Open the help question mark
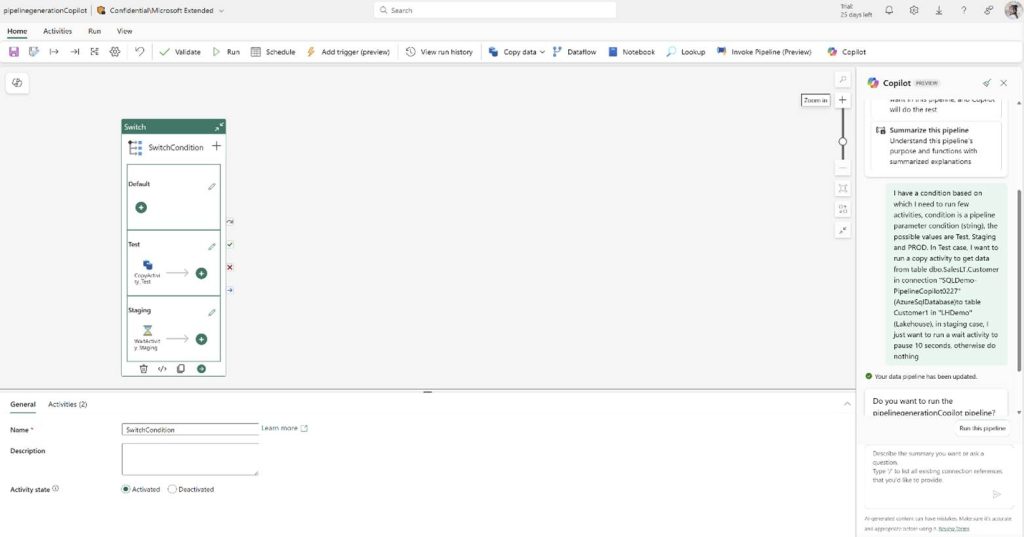This screenshot has width=1024, height=537. [963, 10]
